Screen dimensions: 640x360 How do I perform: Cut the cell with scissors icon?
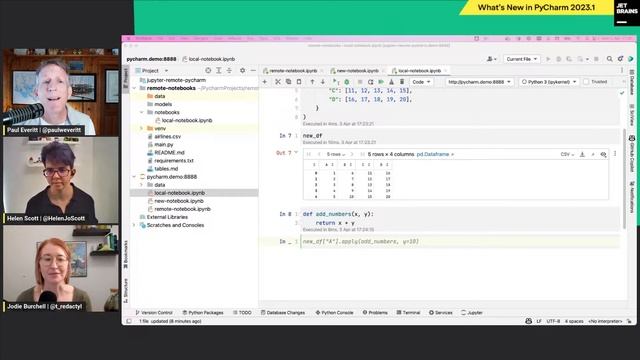(278, 82)
